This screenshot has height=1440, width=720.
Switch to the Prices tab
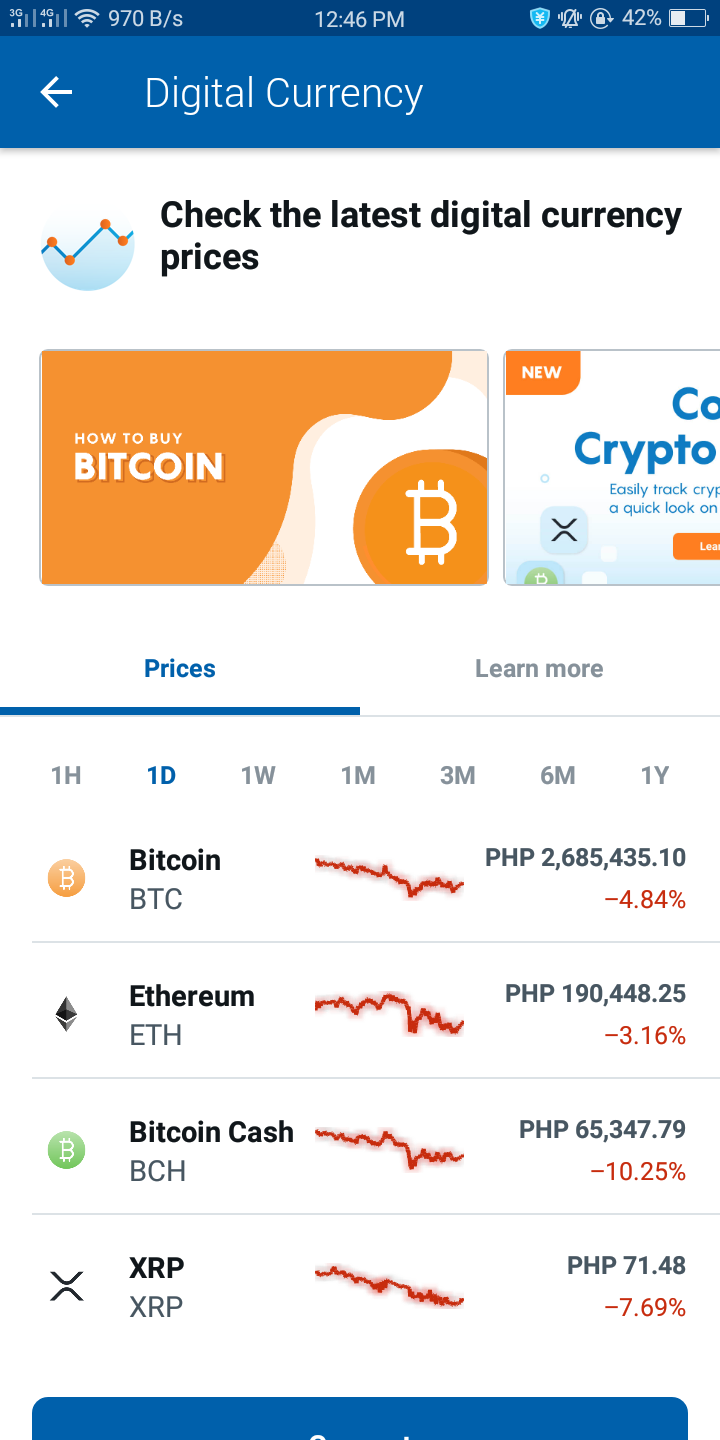click(x=180, y=669)
